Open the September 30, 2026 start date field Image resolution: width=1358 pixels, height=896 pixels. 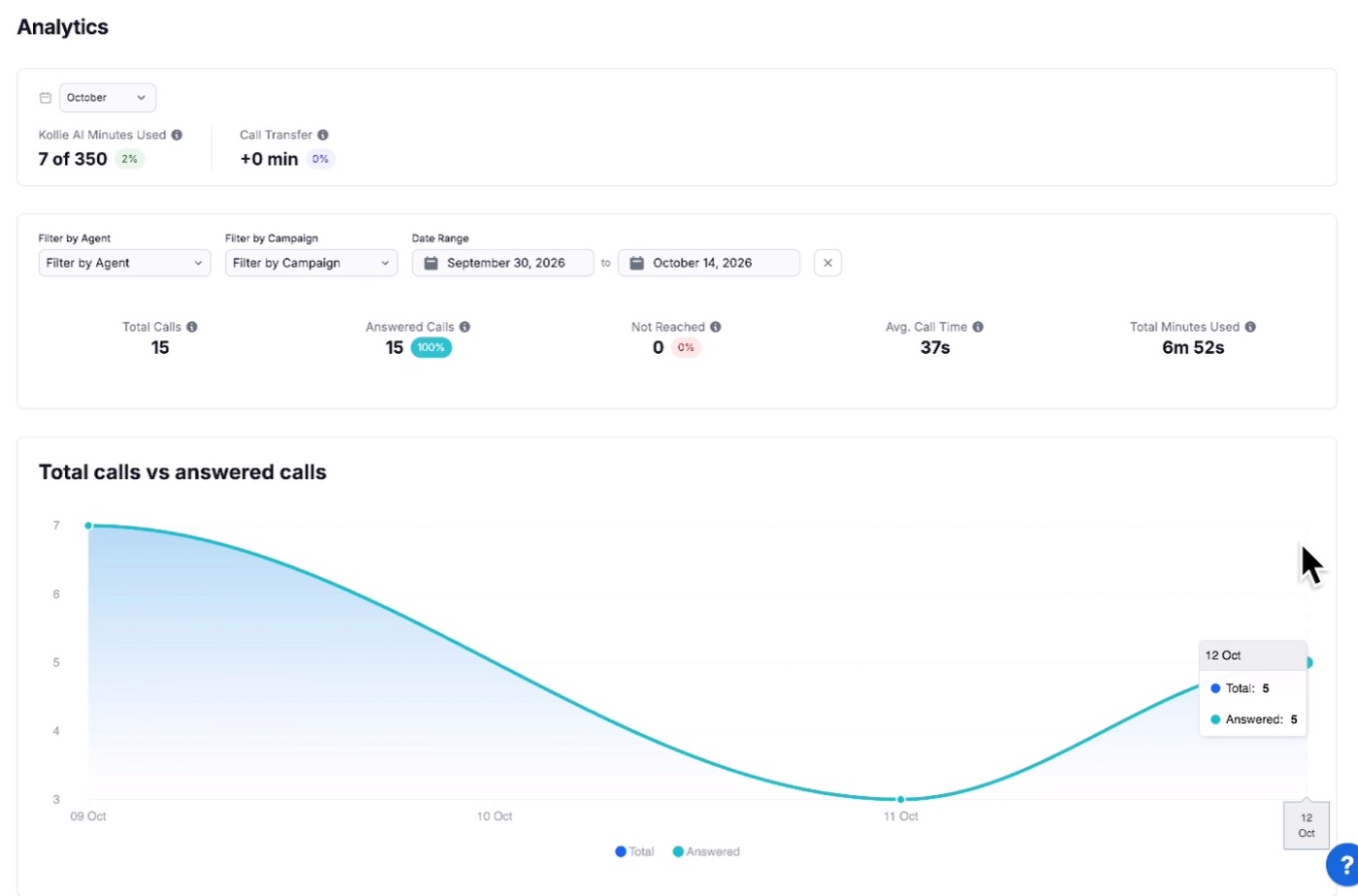pyautogui.click(x=502, y=263)
